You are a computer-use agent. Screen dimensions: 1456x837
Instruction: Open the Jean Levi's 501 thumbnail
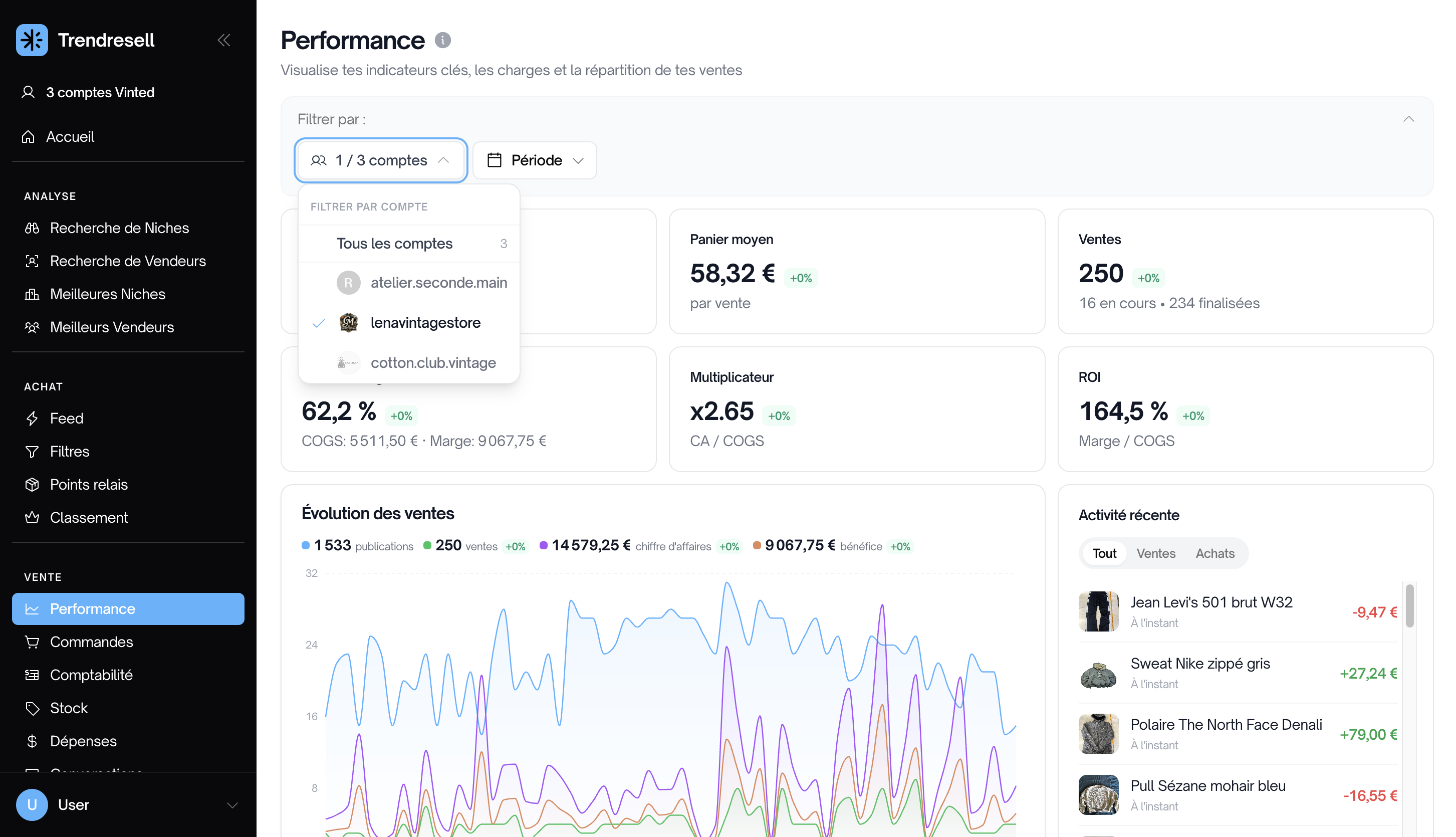pos(1098,611)
